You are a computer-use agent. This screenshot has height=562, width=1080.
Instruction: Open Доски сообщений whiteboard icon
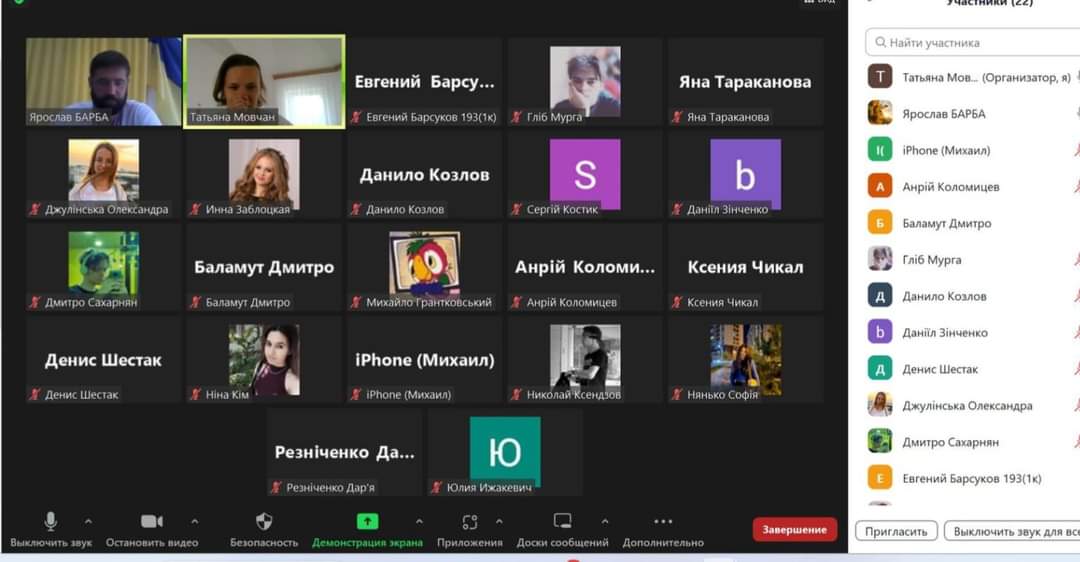(x=562, y=521)
